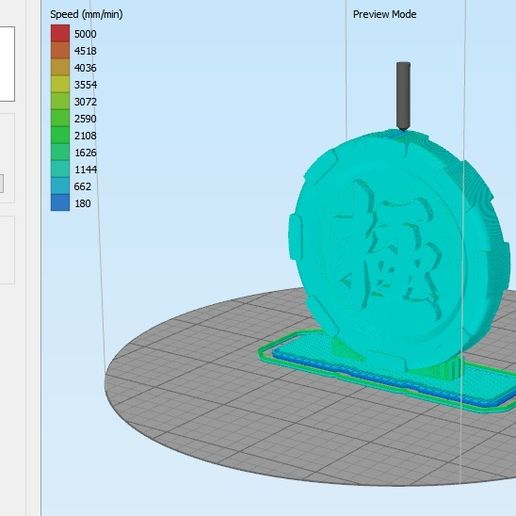Click the legend value "3554"
The height and width of the screenshot is (516, 516).
85,85
